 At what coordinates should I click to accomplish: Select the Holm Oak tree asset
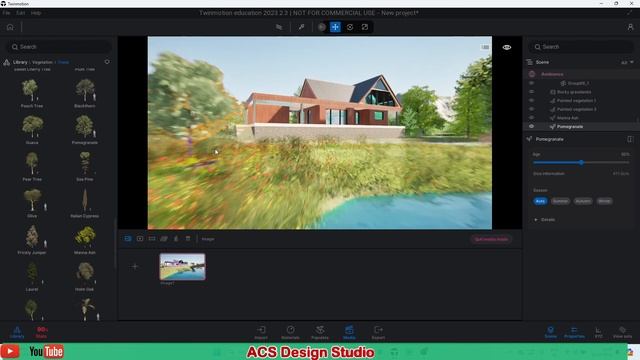[85, 277]
